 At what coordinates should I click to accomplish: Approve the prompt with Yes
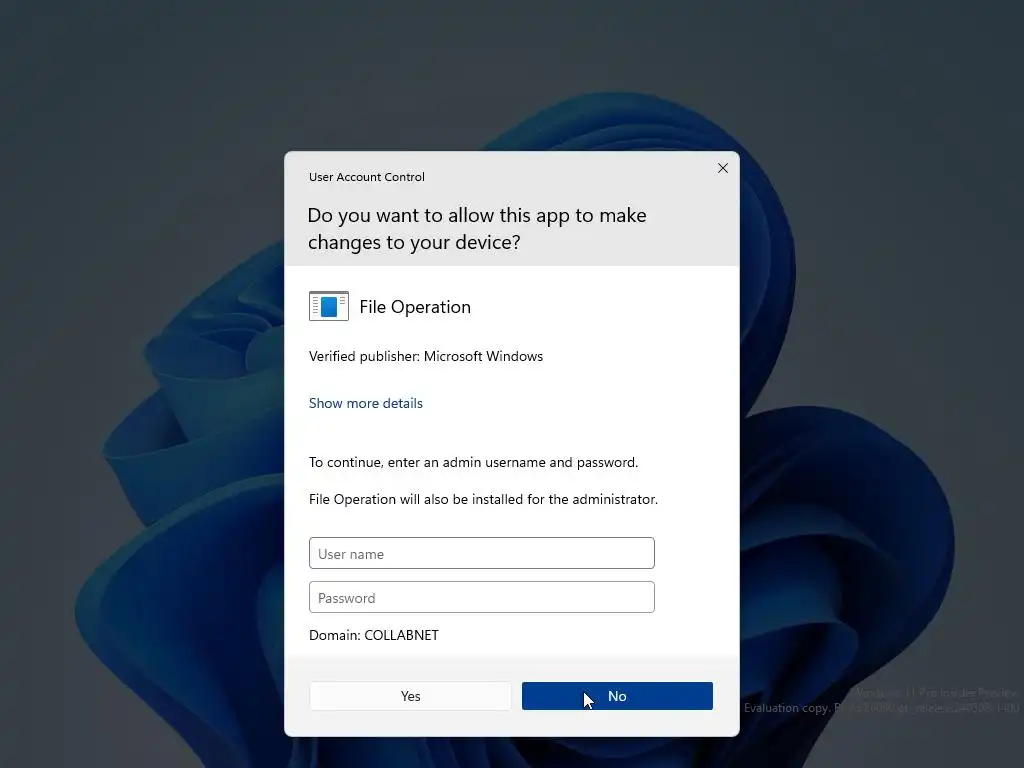click(410, 696)
